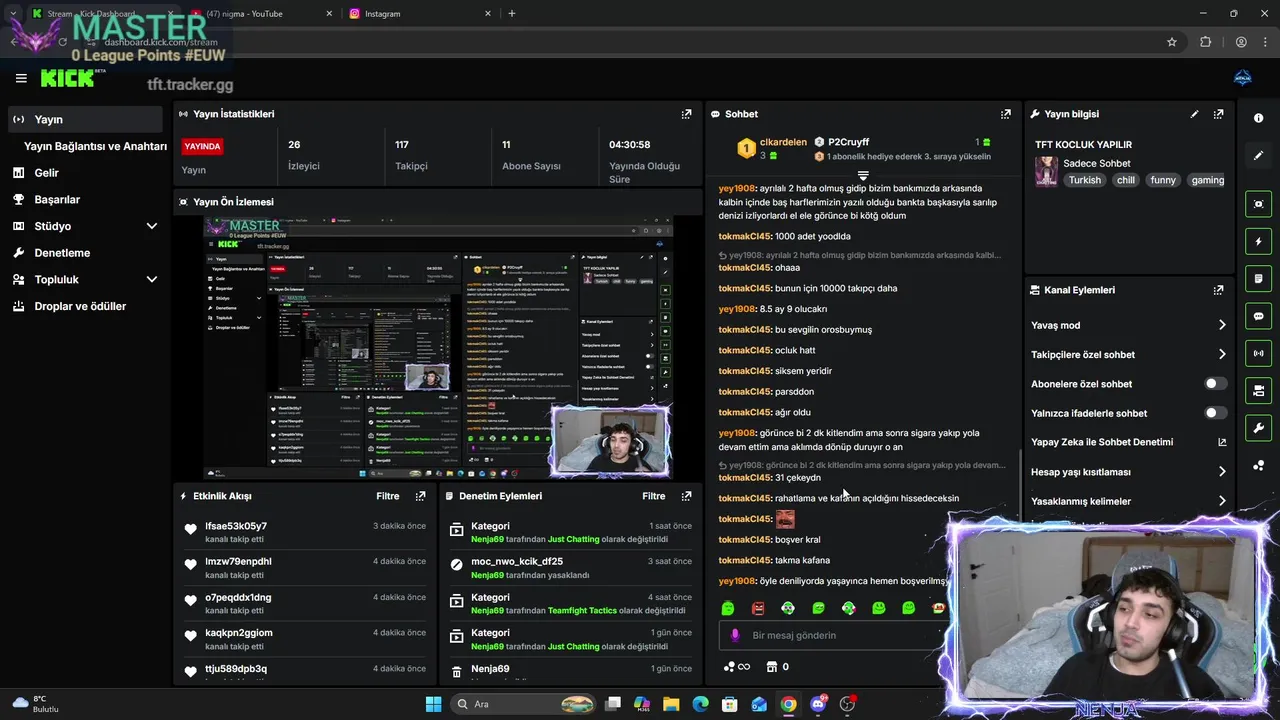
Task: Open Yayın Bağlantısı ve Anahtarı page
Action: click(95, 146)
